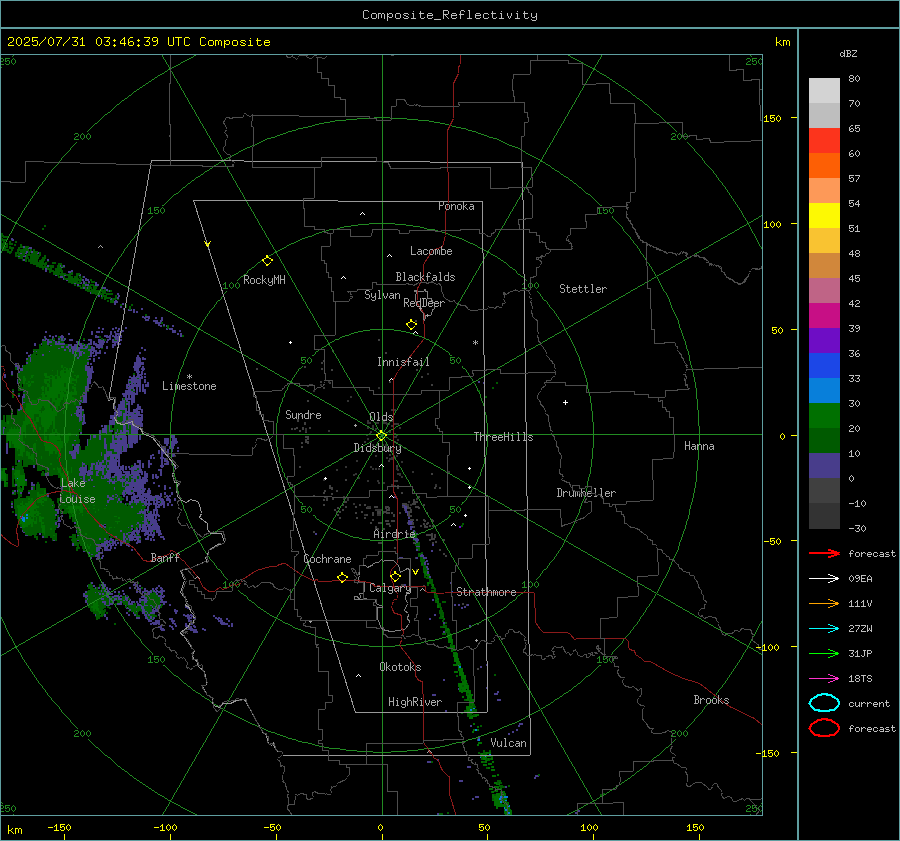Click the Lacombe city label

[x=431, y=251]
